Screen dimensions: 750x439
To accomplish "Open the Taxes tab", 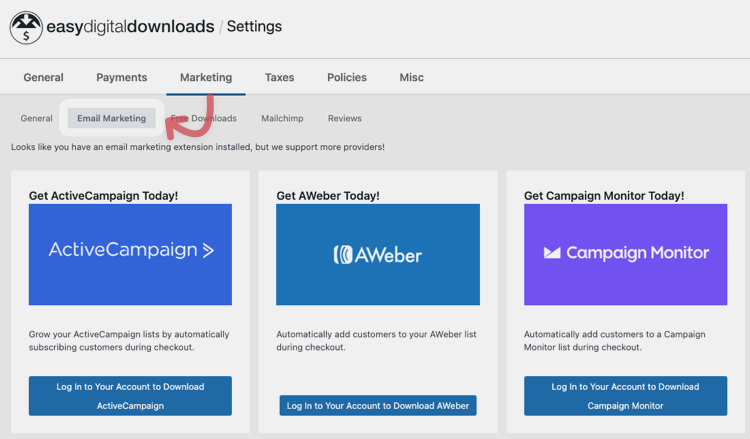I will (279, 77).
